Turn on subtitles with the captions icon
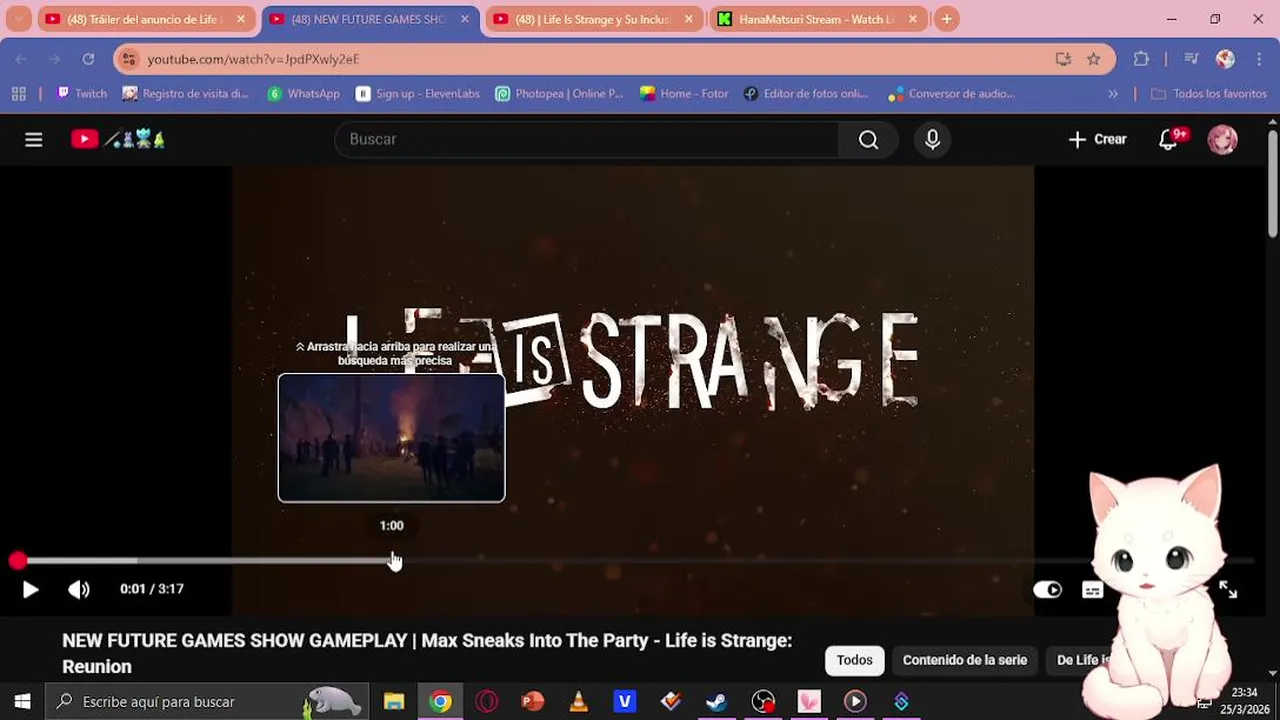This screenshot has height=720, width=1280. tap(1092, 590)
